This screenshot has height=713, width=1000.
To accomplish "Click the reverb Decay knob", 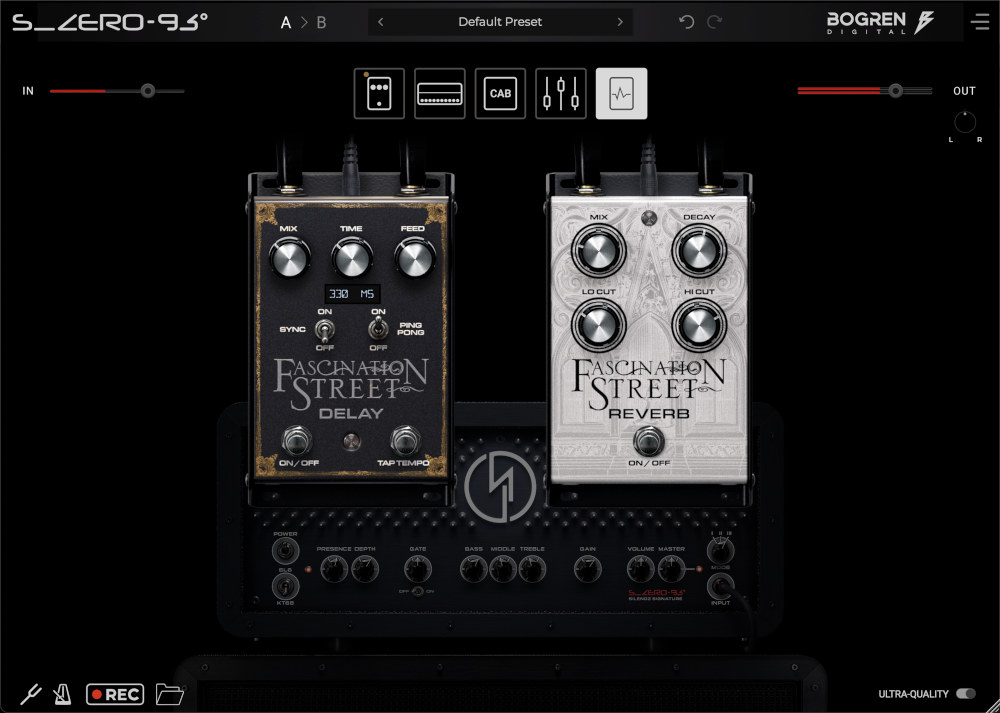I will [698, 251].
